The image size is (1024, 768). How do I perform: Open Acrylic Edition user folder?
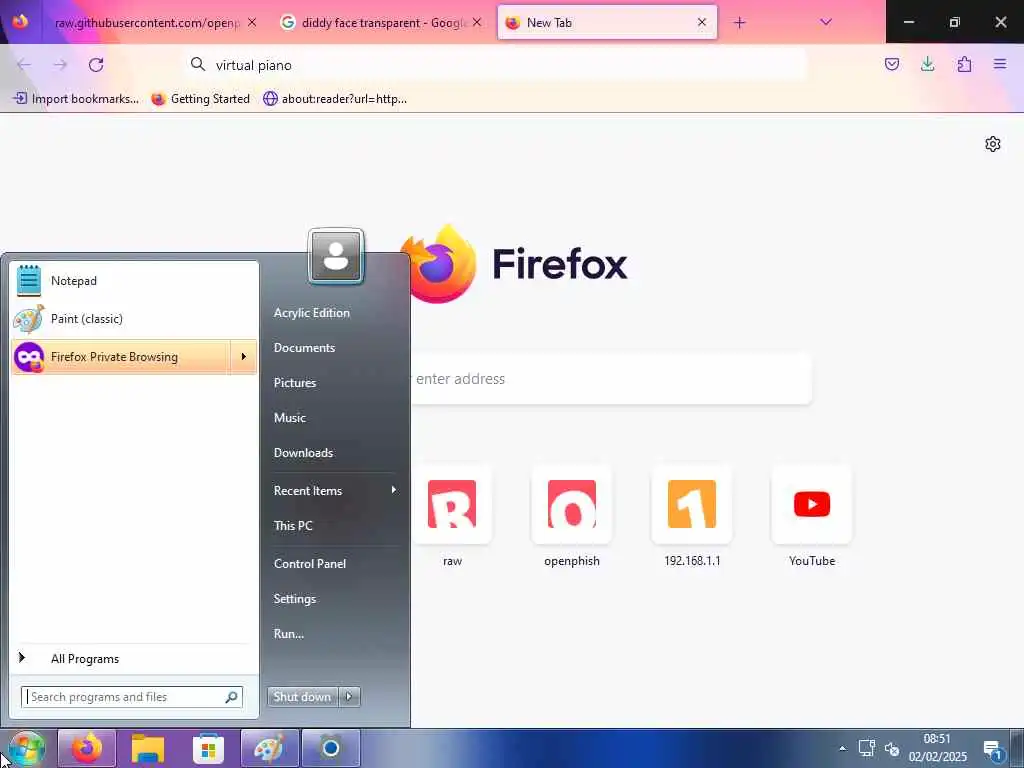coord(312,313)
